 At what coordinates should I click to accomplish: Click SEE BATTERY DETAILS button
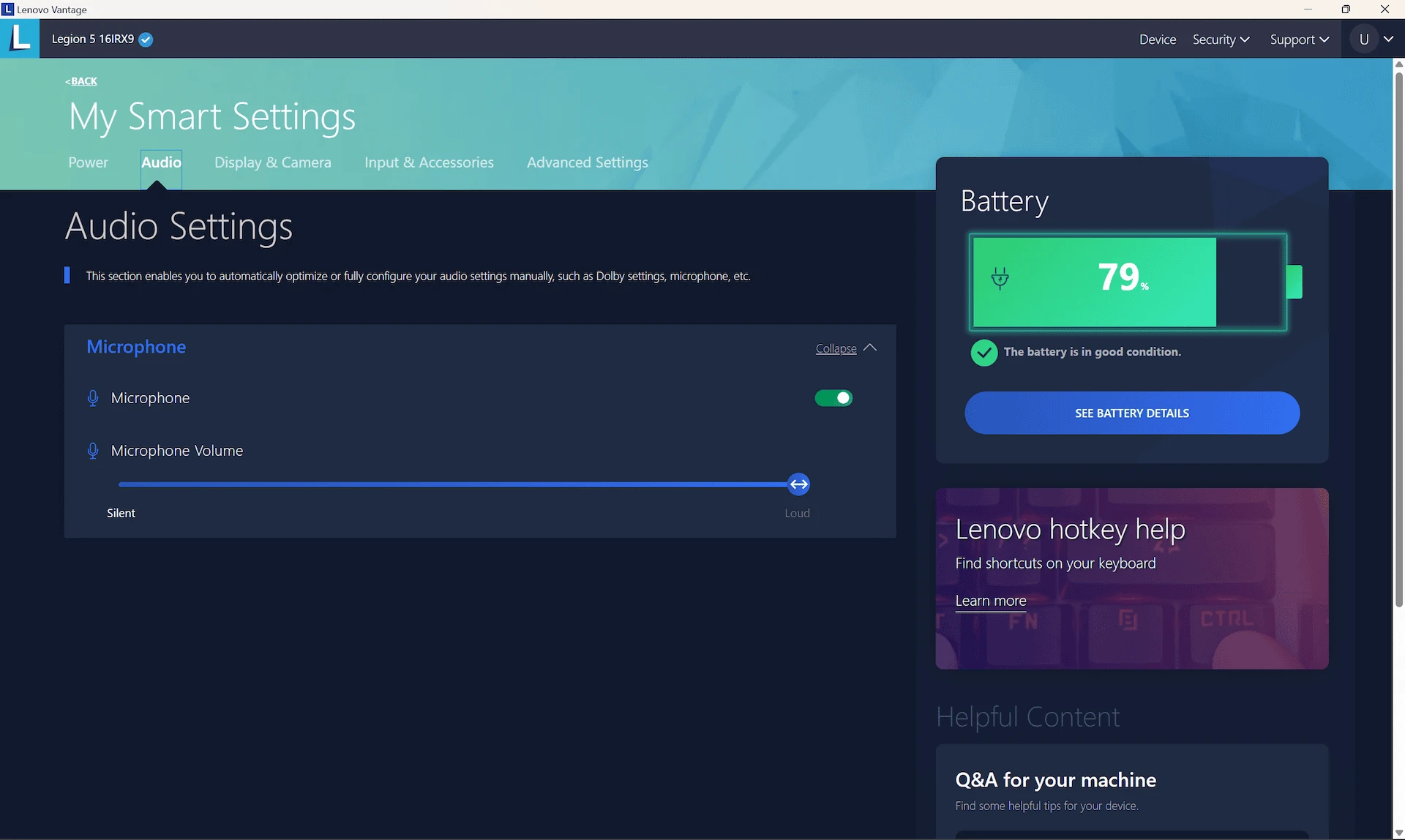pos(1132,413)
